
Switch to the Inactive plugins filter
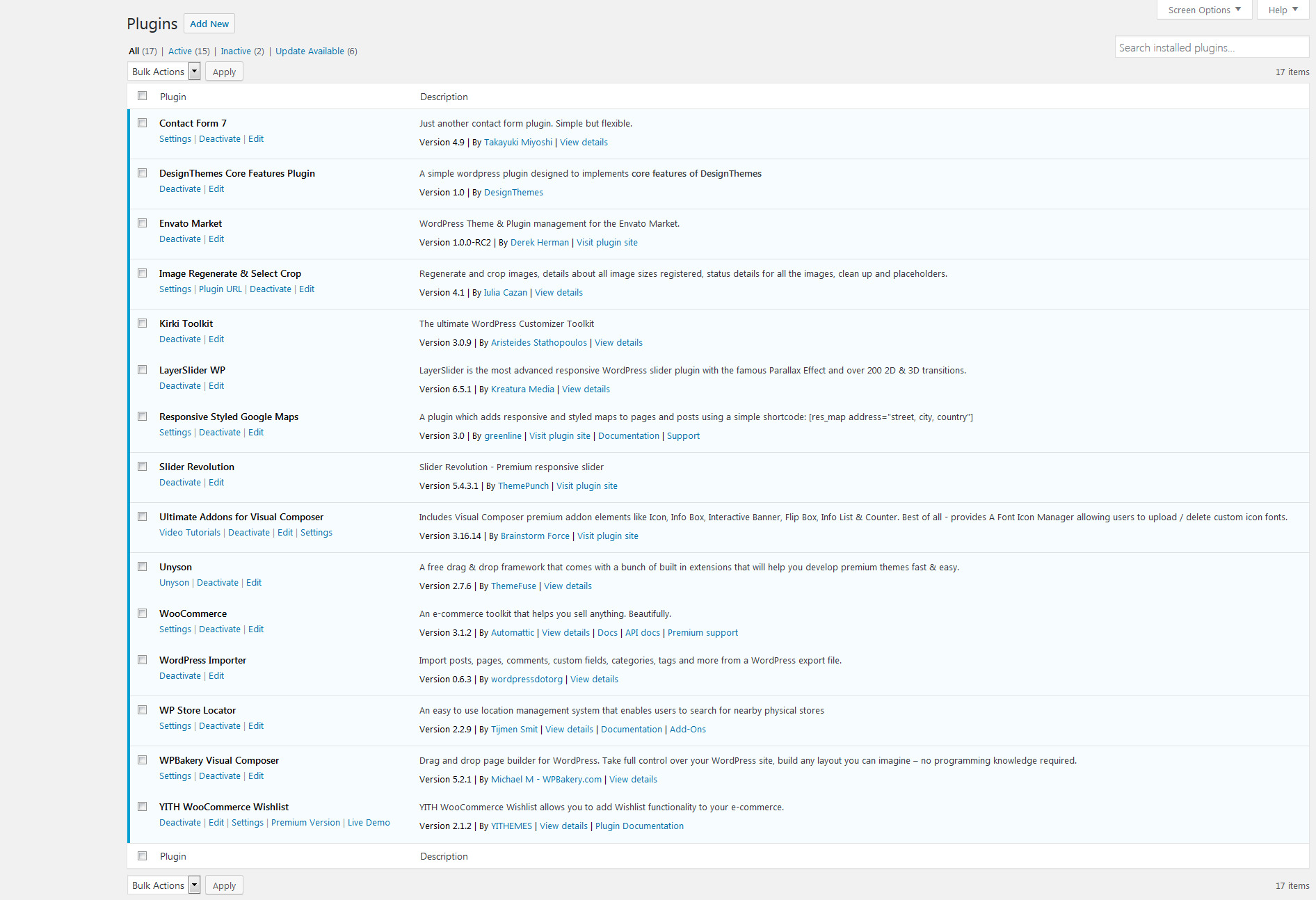coord(236,51)
